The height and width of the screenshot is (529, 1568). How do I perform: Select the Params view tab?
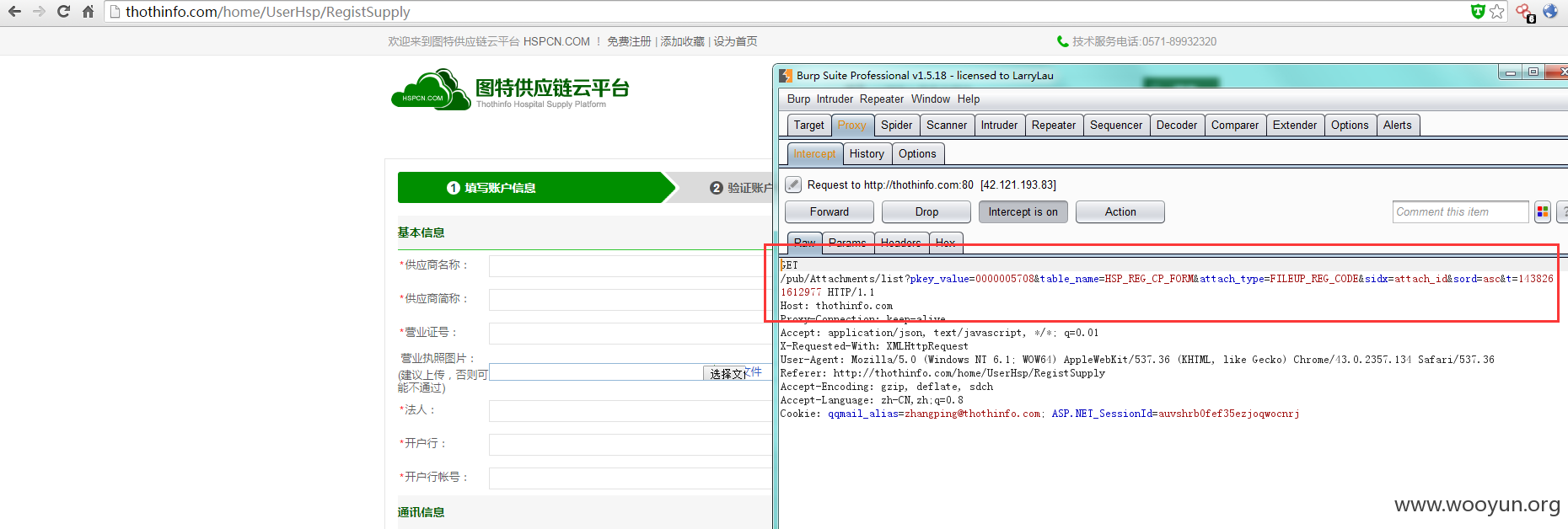[847, 243]
